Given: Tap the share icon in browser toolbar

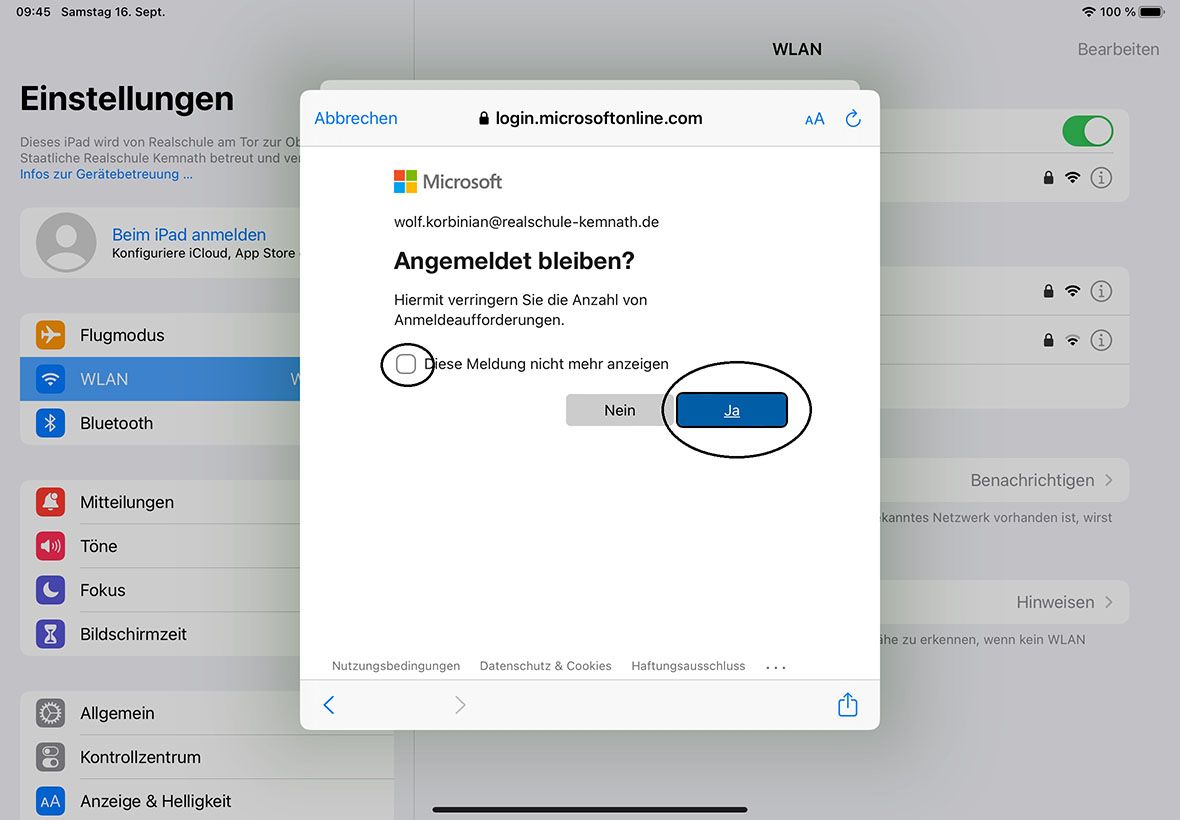Looking at the screenshot, I should (847, 704).
